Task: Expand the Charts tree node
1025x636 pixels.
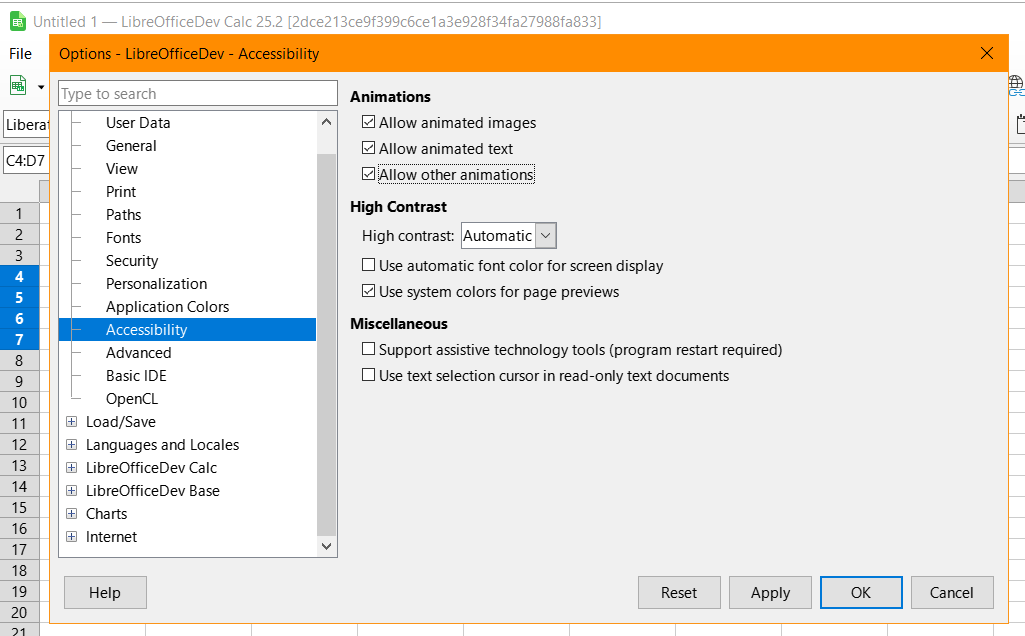Action: click(72, 514)
